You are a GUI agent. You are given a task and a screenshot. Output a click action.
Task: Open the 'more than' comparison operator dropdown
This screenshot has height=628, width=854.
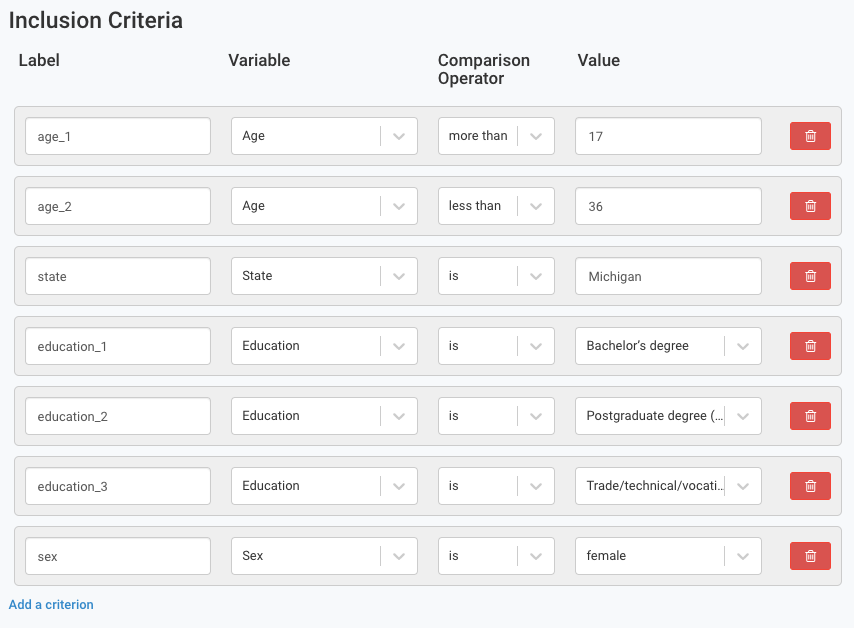point(495,136)
